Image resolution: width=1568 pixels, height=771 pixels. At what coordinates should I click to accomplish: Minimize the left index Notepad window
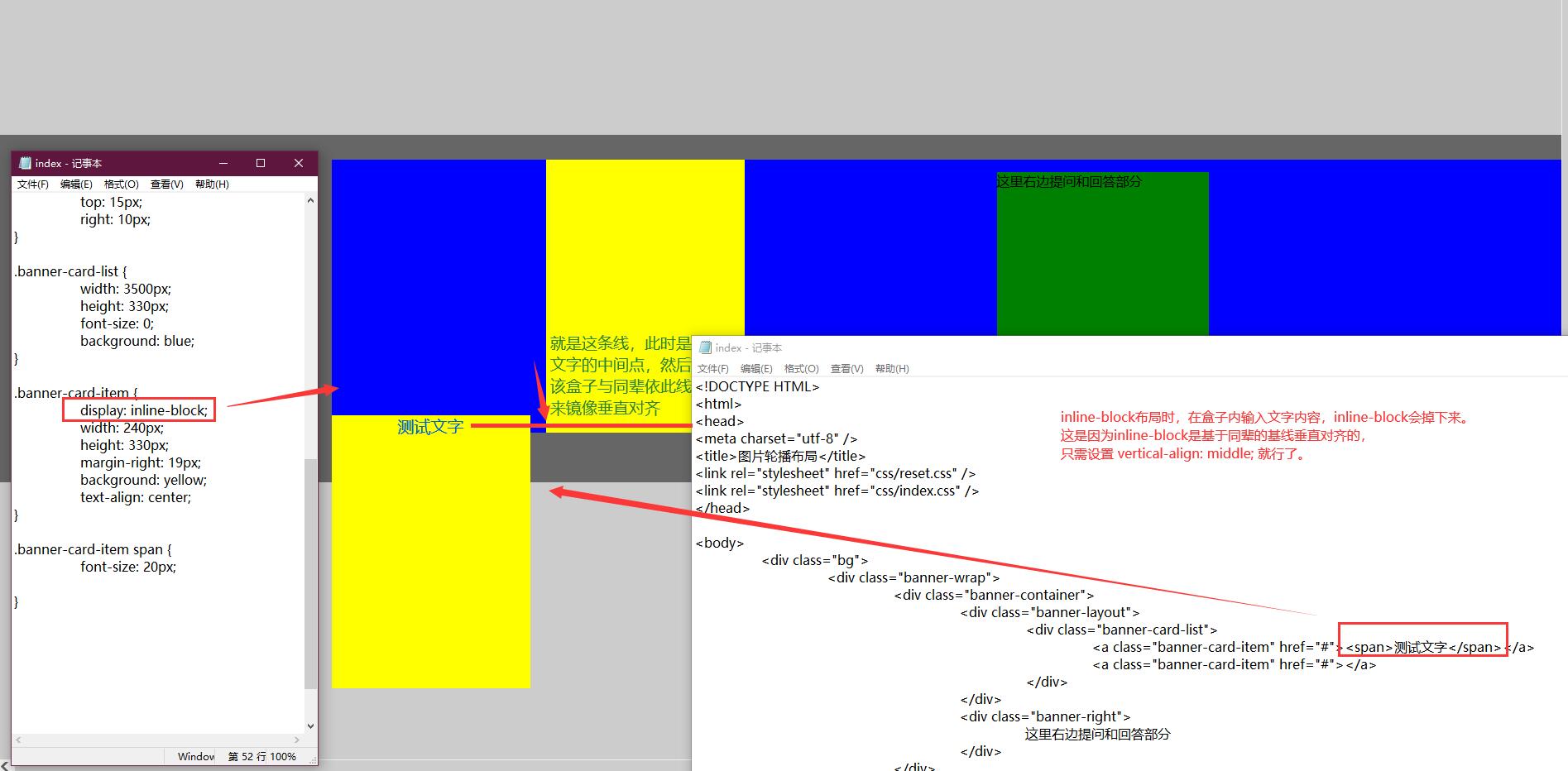click(x=223, y=163)
